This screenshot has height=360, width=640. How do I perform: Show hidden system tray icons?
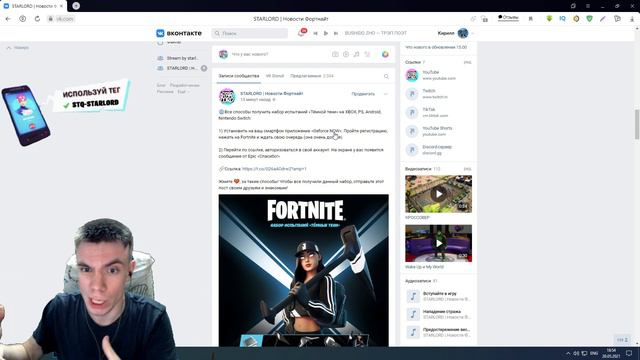[568, 353]
